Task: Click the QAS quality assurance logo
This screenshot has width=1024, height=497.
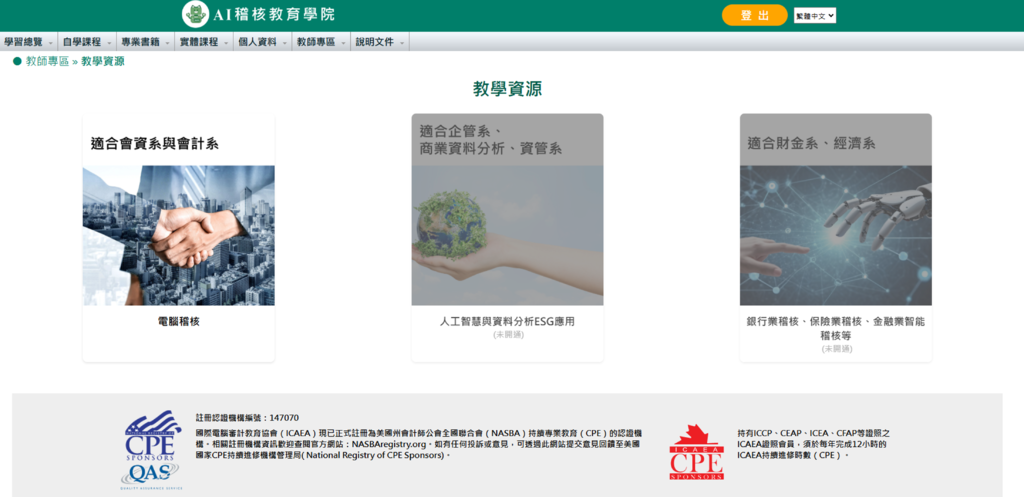Action: click(x=151, y=476)
